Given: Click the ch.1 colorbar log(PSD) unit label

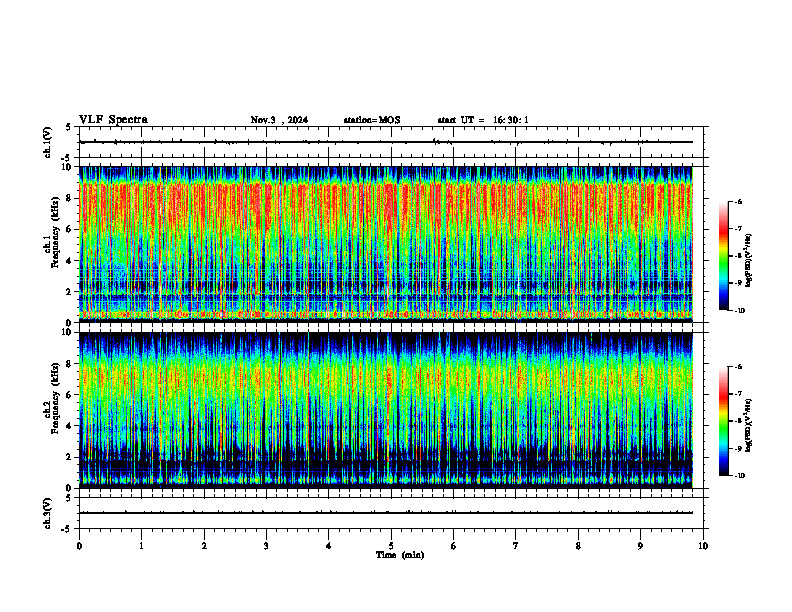Looking at the screenshot, I should [x=749, y=261].
